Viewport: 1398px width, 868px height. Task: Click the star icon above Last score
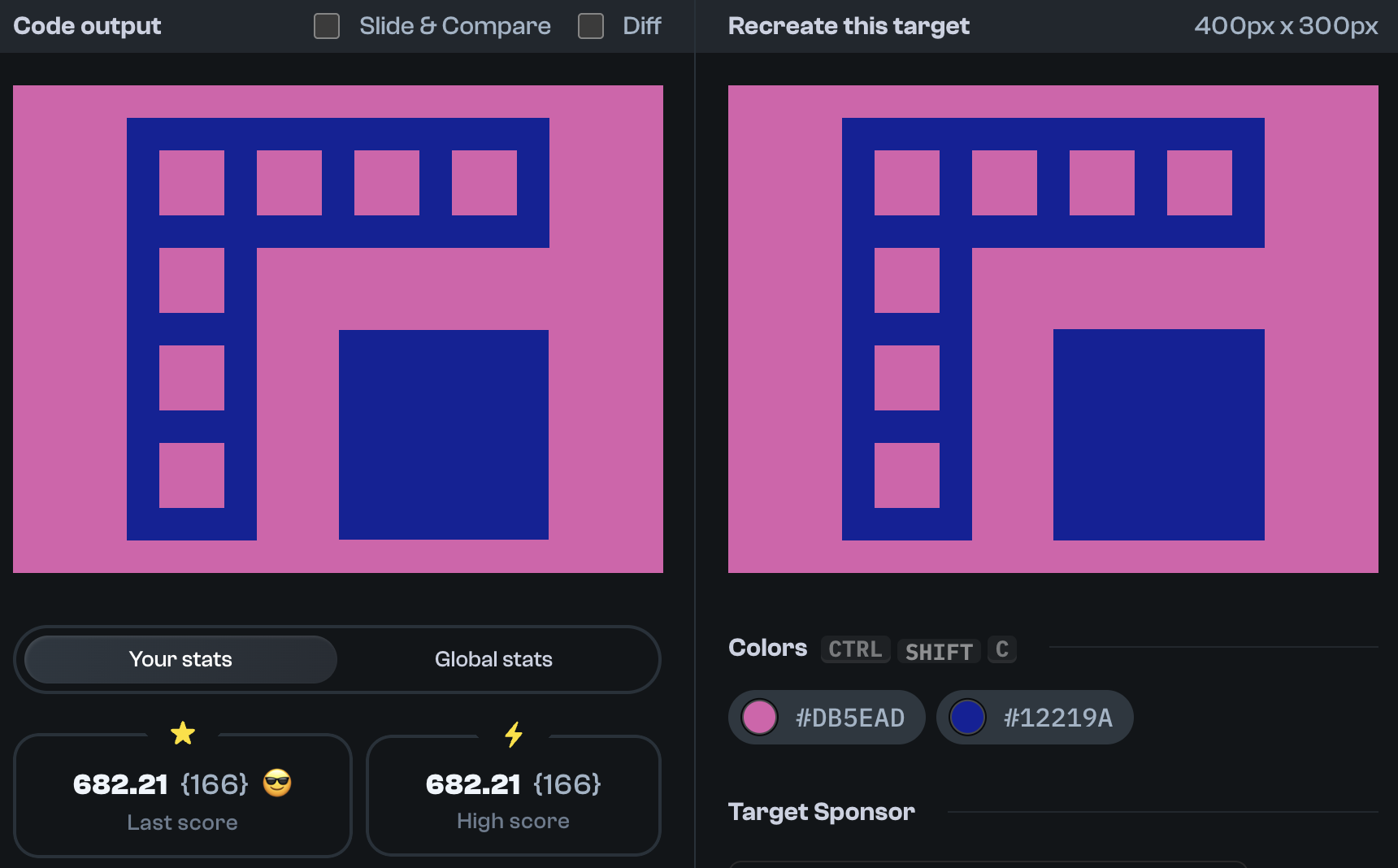click(x=183, y=732)
